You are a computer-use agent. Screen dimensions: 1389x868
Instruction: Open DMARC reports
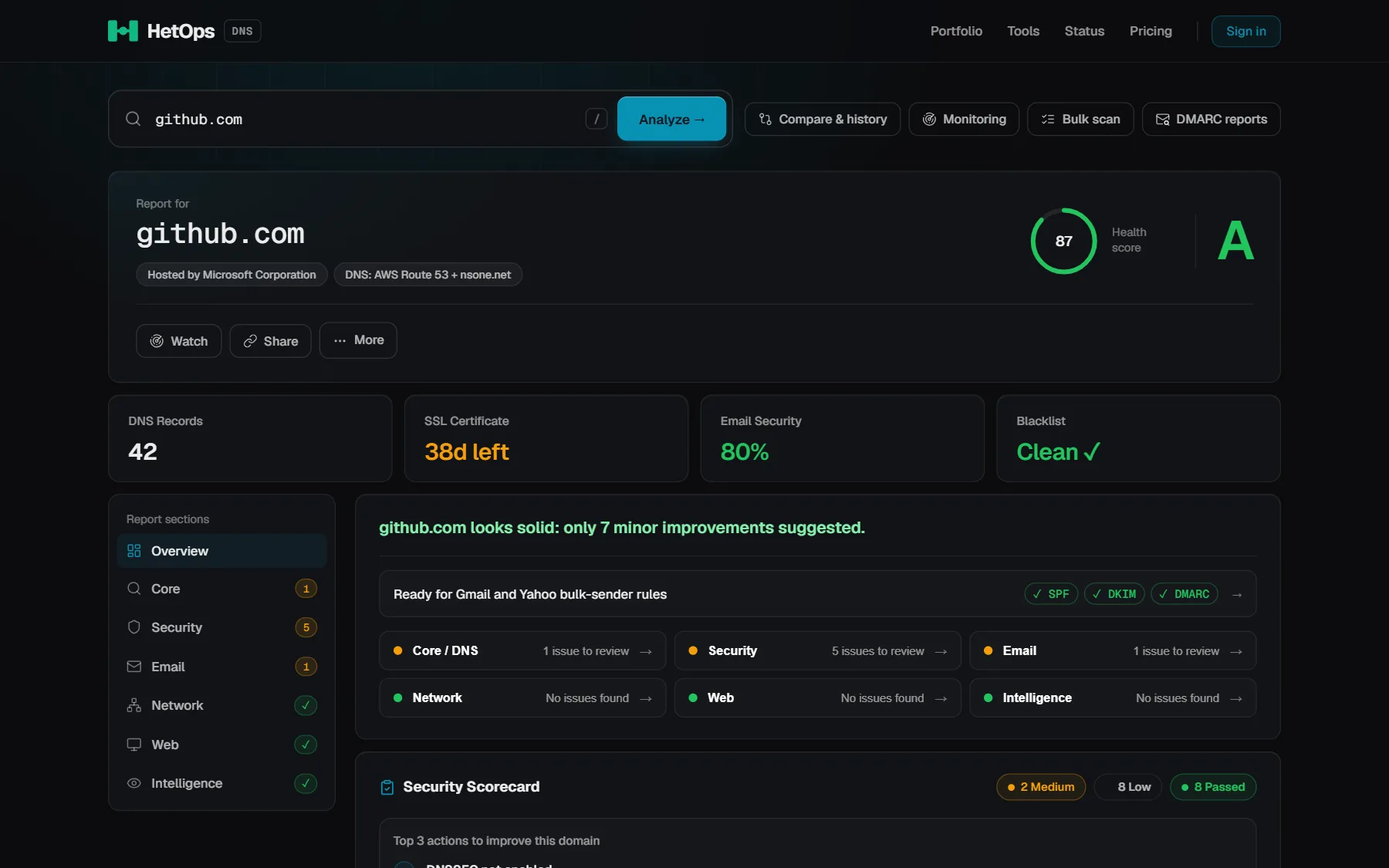point(1211,119)
